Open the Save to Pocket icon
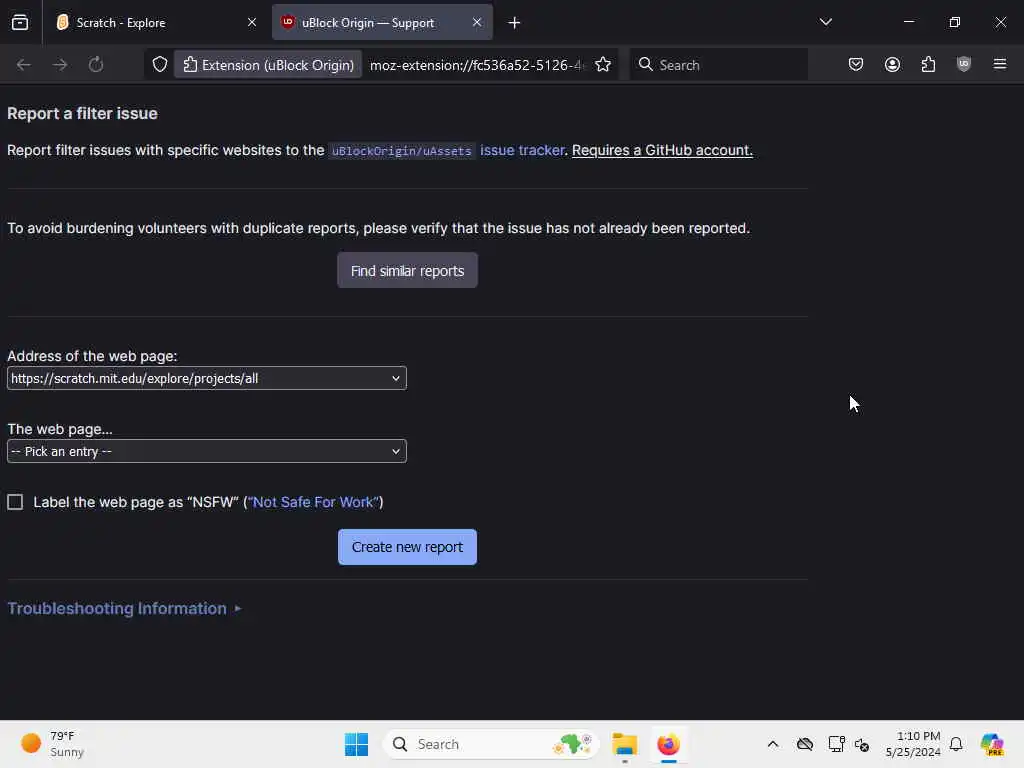 click(x=856, y=65)
